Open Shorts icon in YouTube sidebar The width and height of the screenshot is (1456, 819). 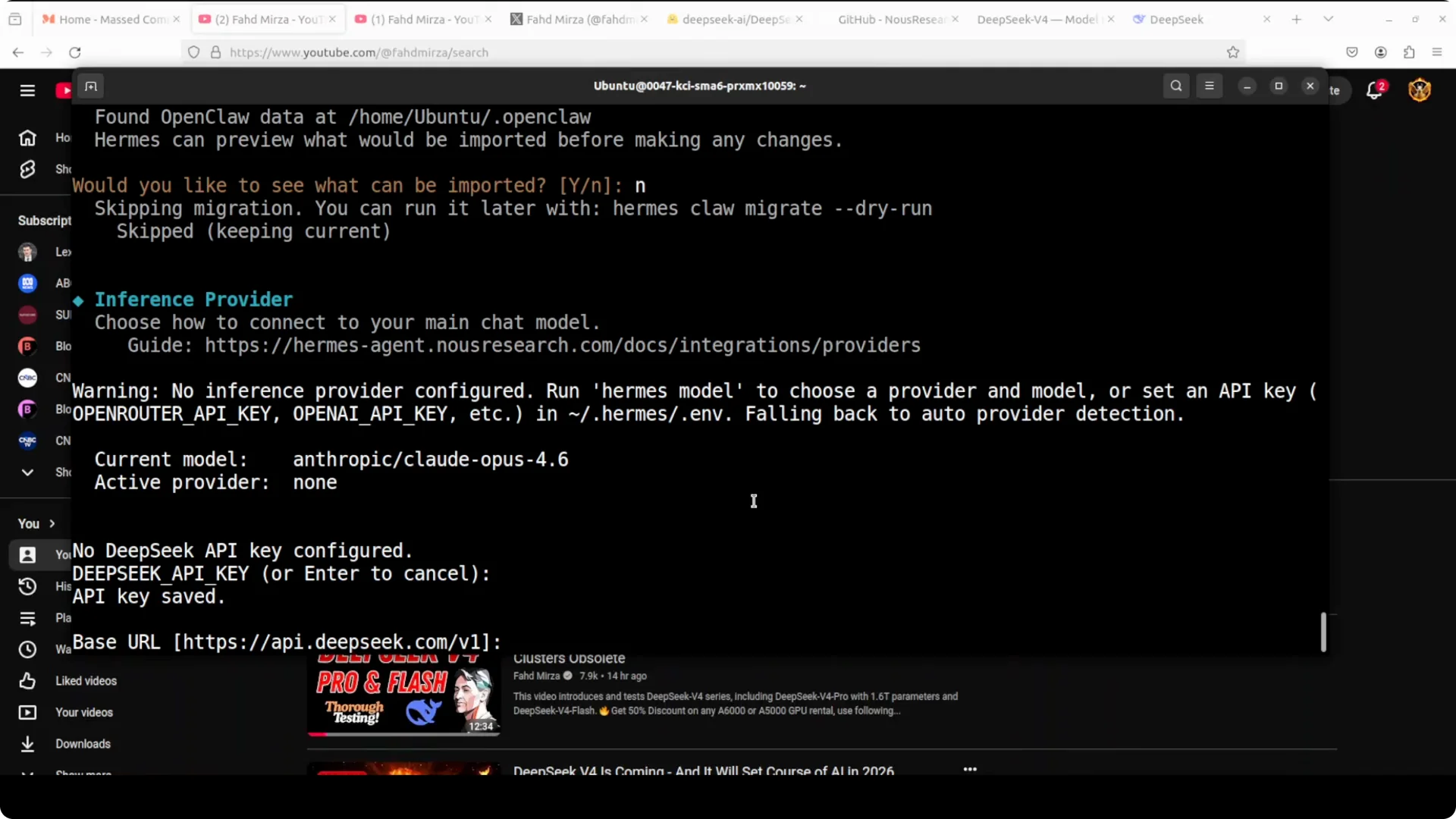pyautogui.click(x=27, y=169)
